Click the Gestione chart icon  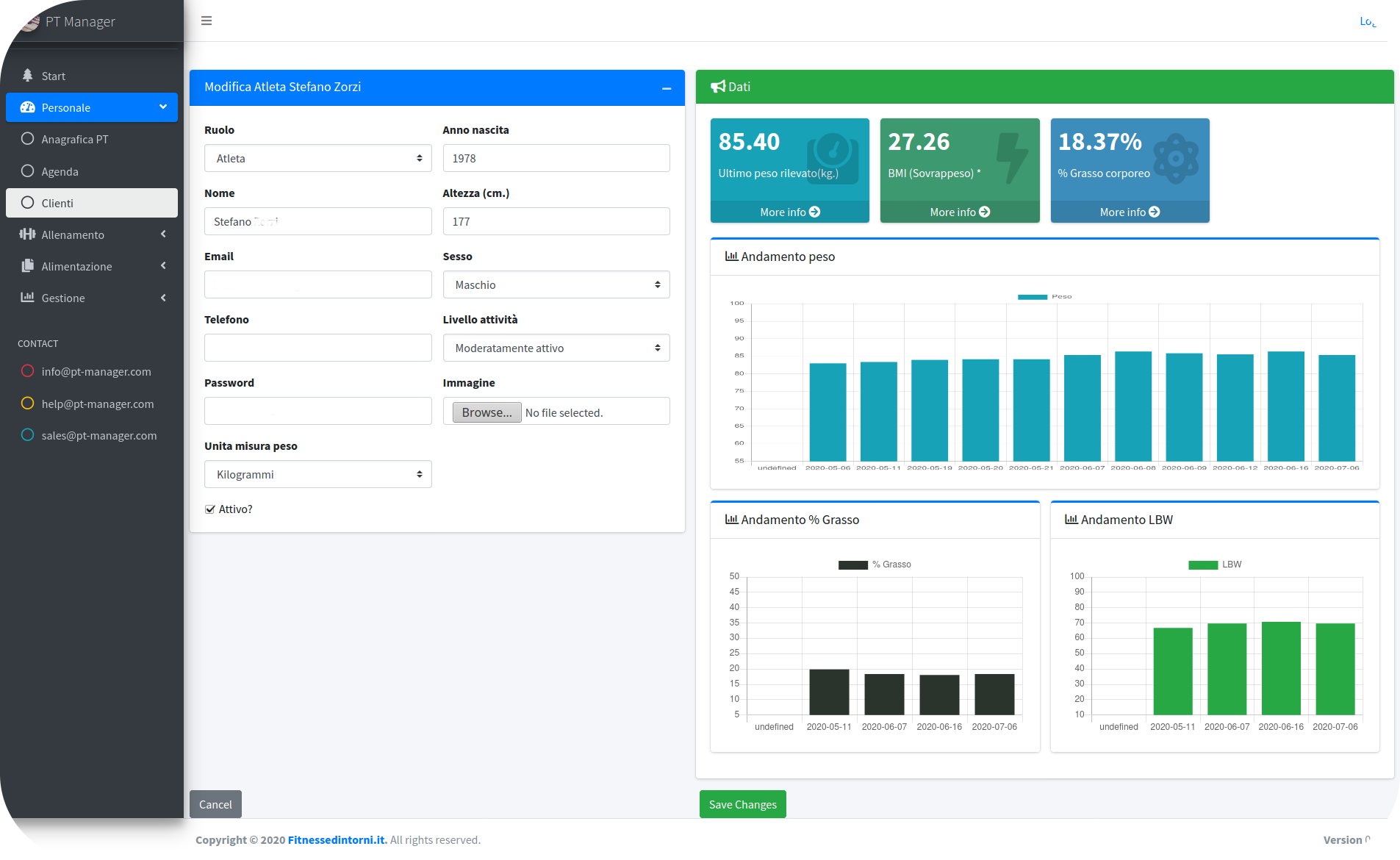[x=28, y=298]
